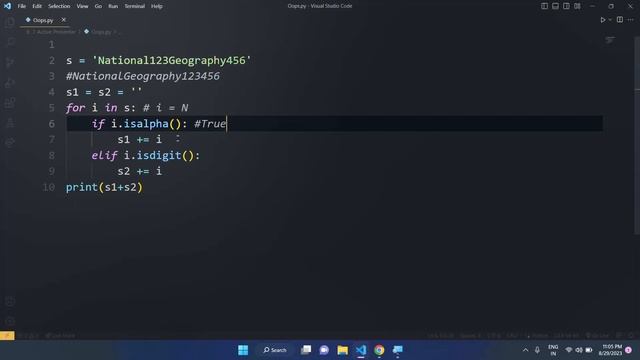Open the chat app on taskbar

point(324,350)
